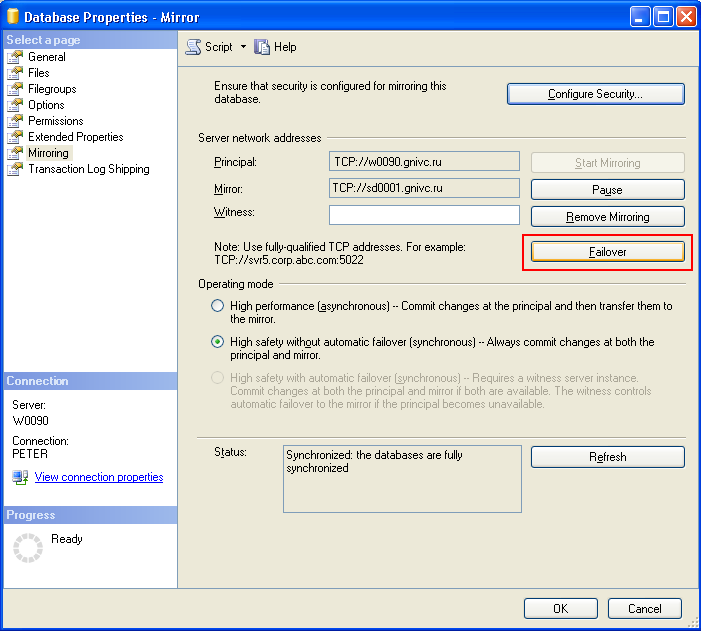This screenshot has width=701, height=631.
Task: Click the Help book icon
Action: tap(262, 47)
